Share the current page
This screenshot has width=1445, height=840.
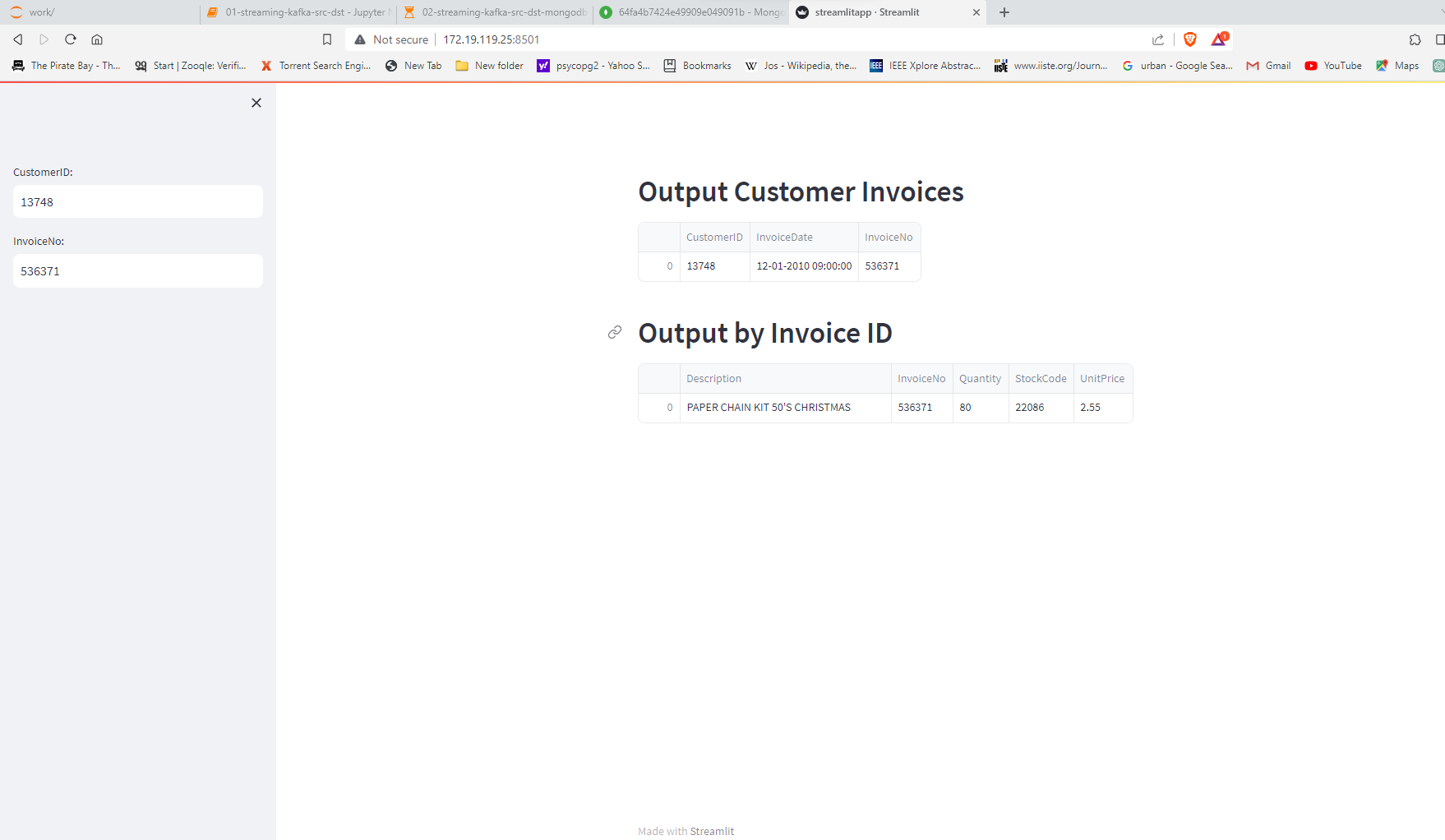click(1157, 39)
